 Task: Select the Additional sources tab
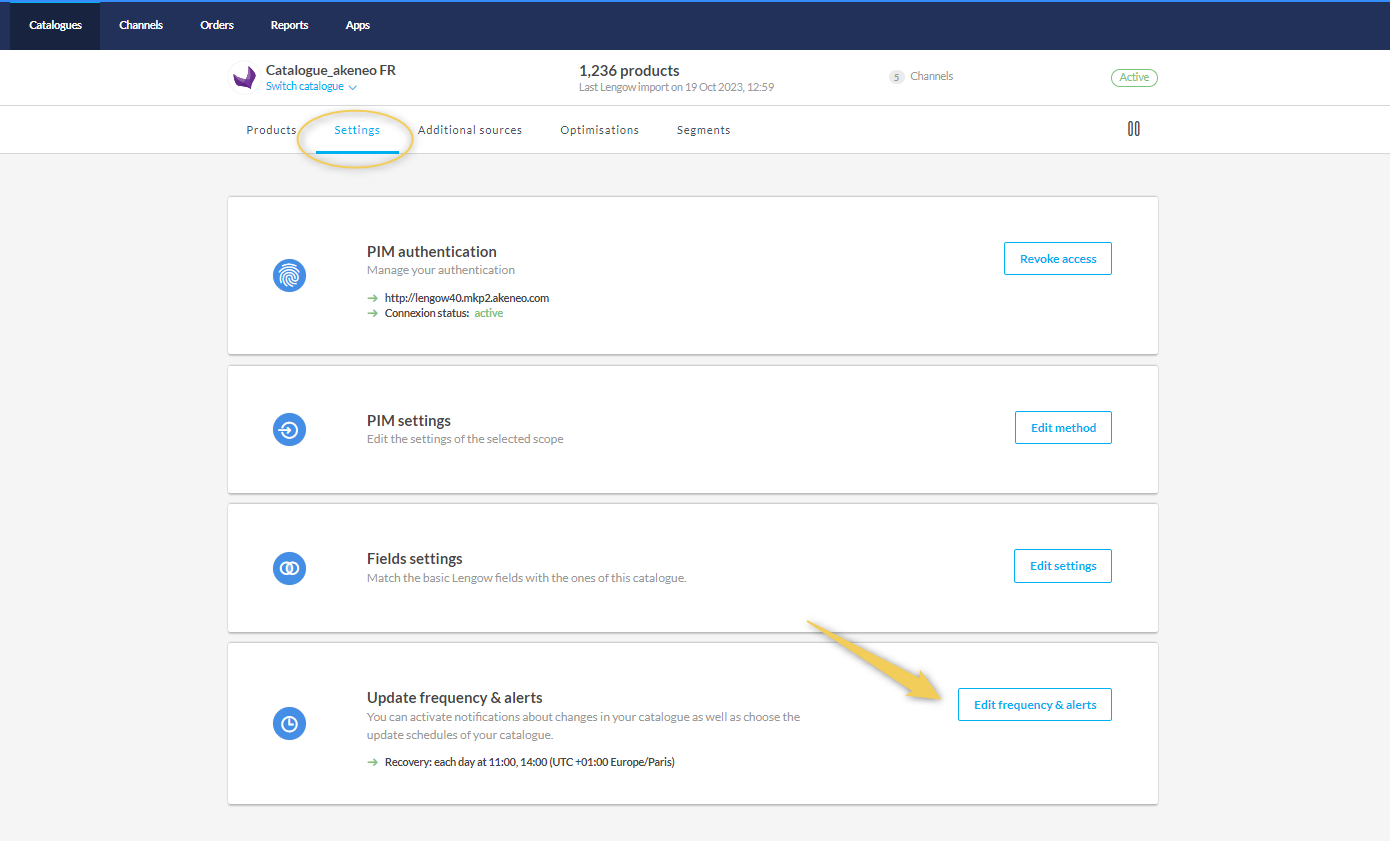[x=470, y=130]
